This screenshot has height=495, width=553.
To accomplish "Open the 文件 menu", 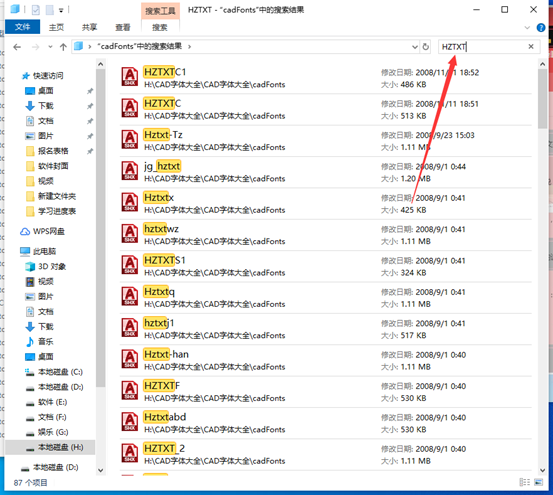I will point(23,27).
